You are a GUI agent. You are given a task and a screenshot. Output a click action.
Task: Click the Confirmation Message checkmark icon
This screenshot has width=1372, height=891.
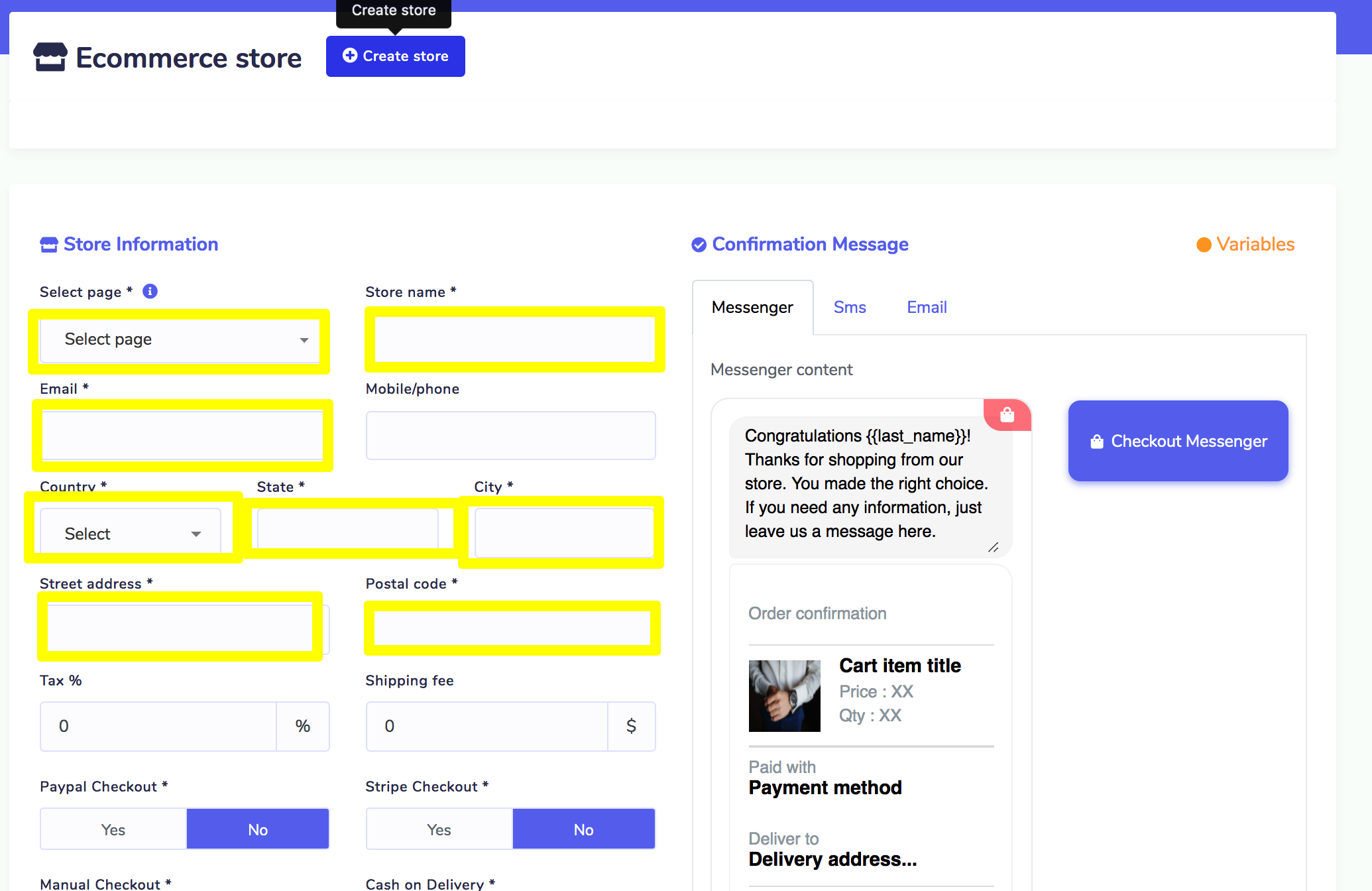(x=699, y=245)
